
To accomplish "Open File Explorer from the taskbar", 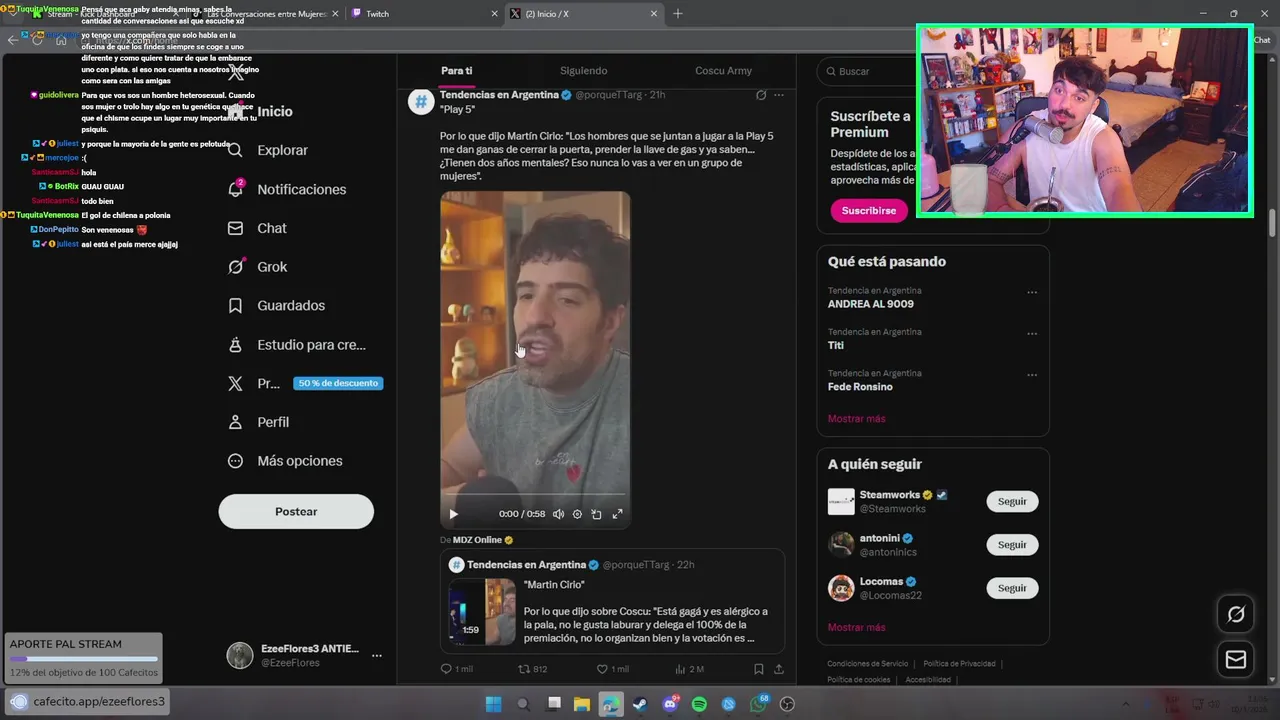I will point(581,704).
